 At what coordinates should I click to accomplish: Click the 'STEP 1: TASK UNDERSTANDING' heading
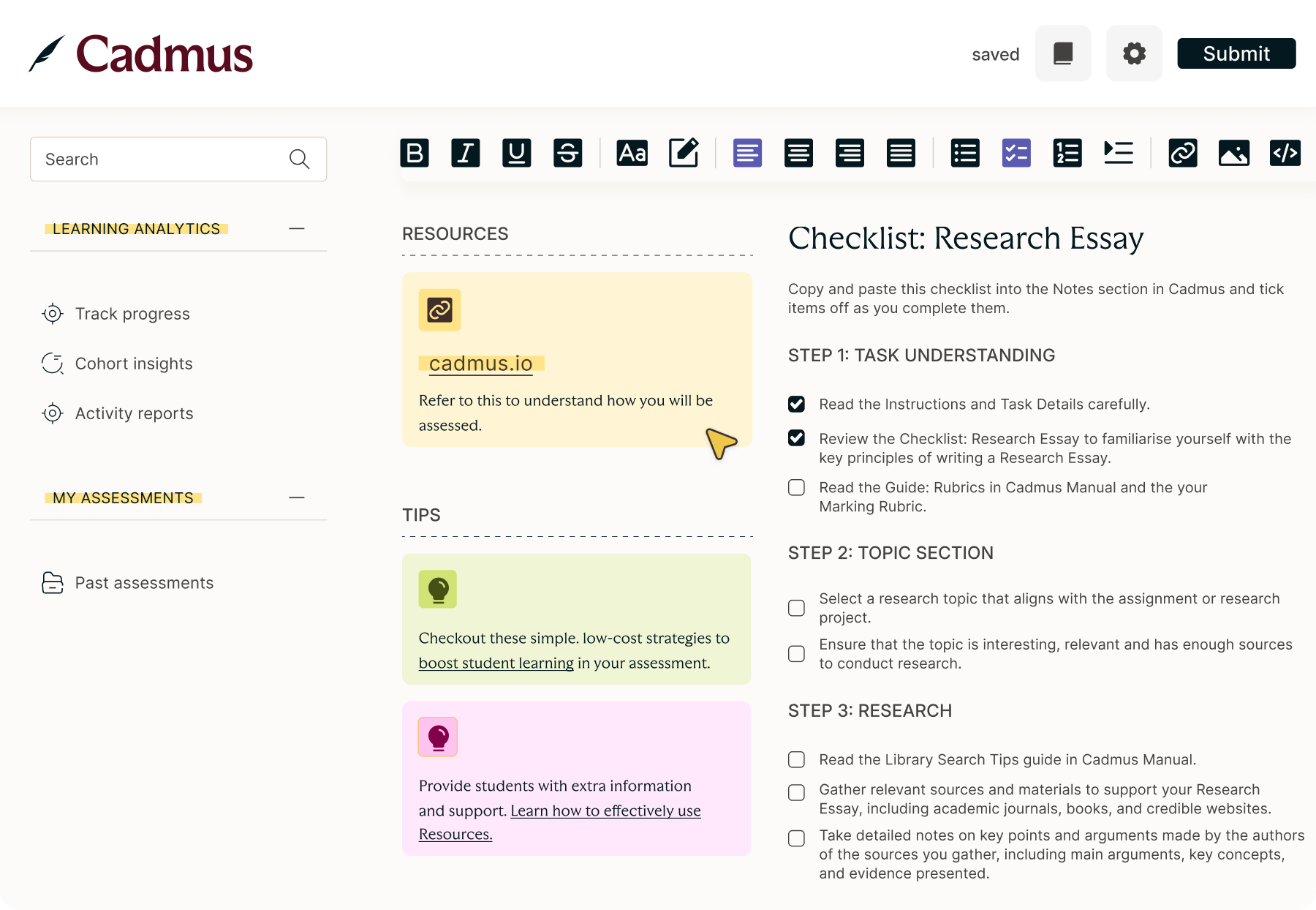(x=921, y=356)
